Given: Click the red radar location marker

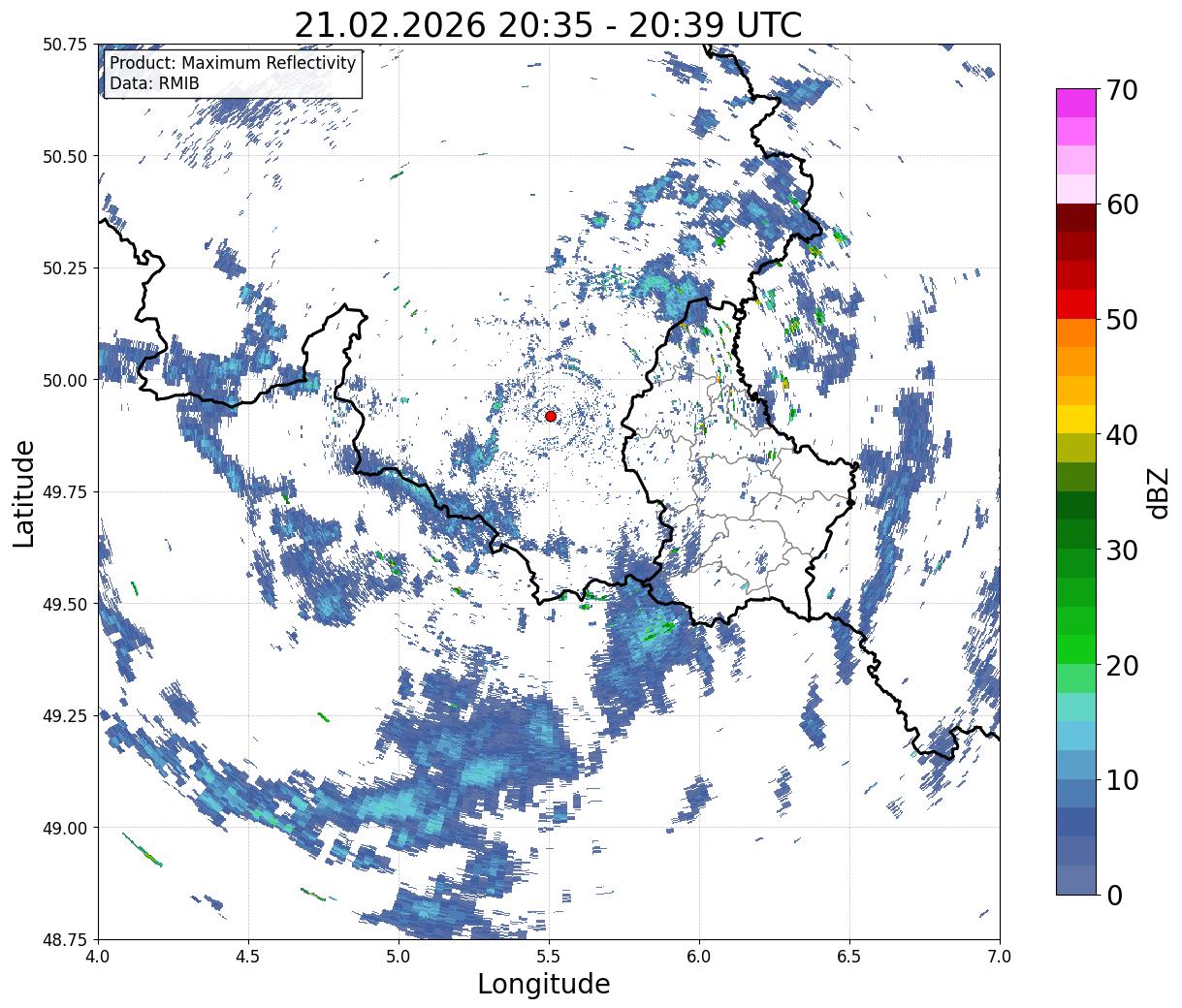Looking at the screenshot, I should [551, 416].
